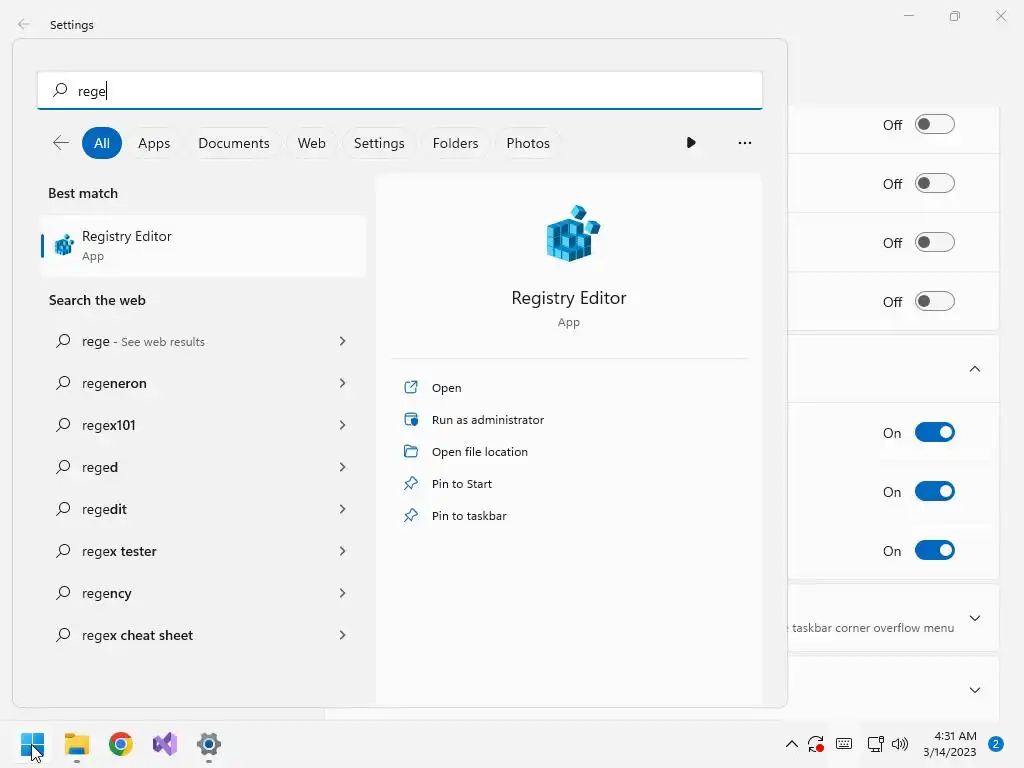
Task: Open the notification badge showing 2
Action: pos(996,744)
